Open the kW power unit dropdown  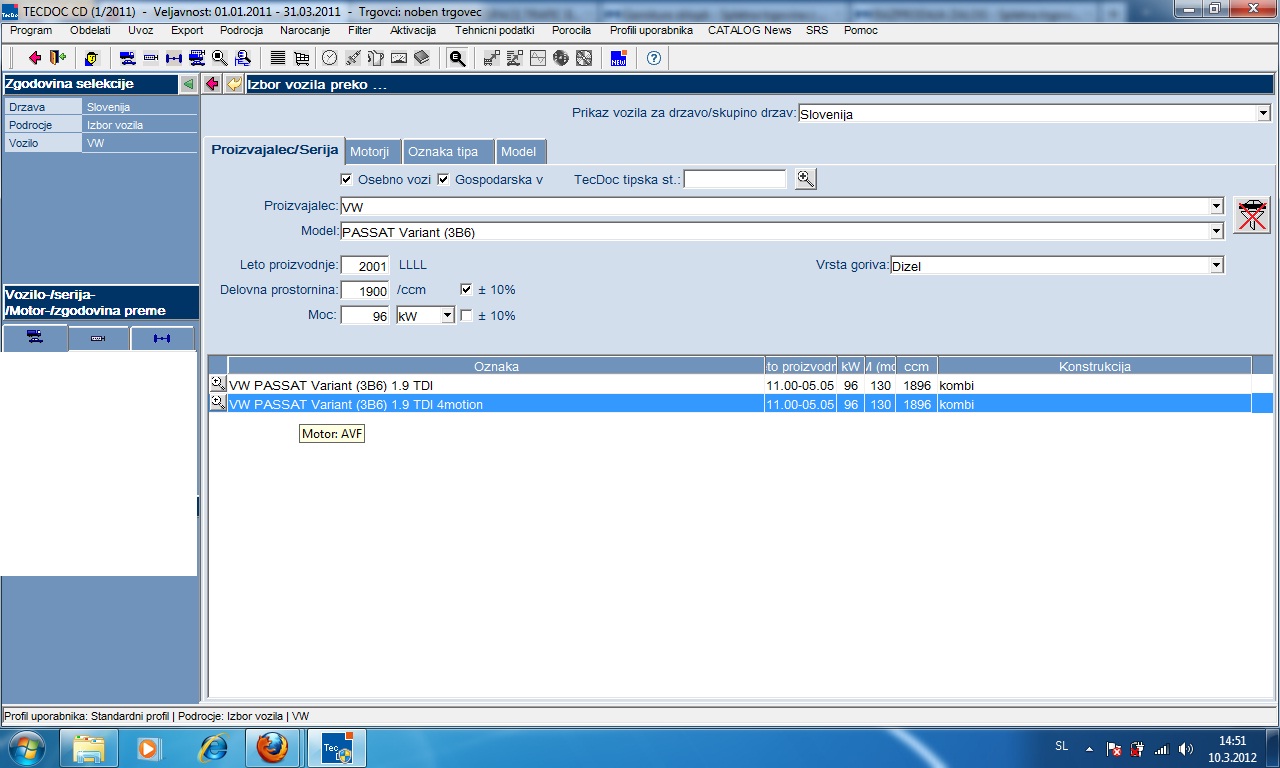pyautogui.click(x=447, y=316)
